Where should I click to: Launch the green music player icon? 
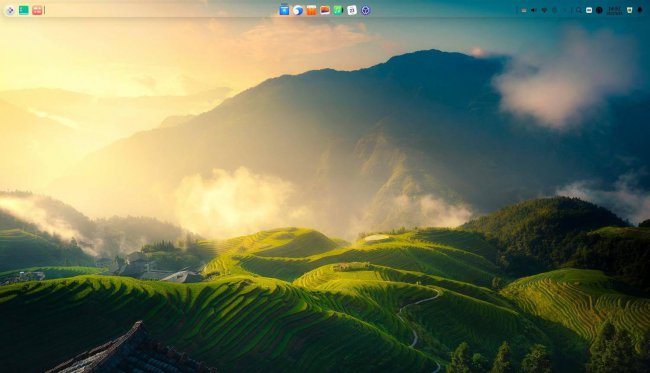click(x=338, y=10)
